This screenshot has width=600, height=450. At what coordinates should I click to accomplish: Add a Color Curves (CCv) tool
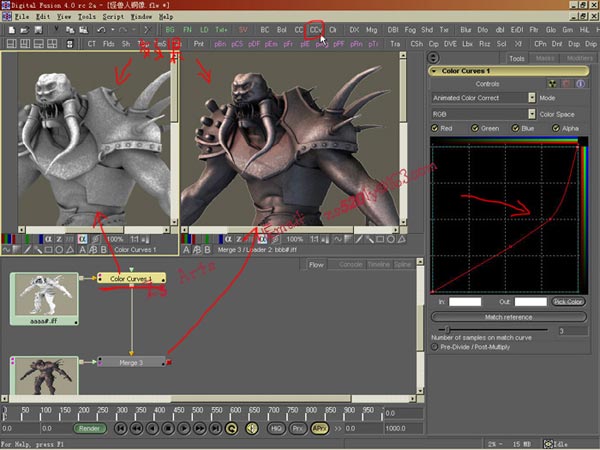click(x=316, y=30)
